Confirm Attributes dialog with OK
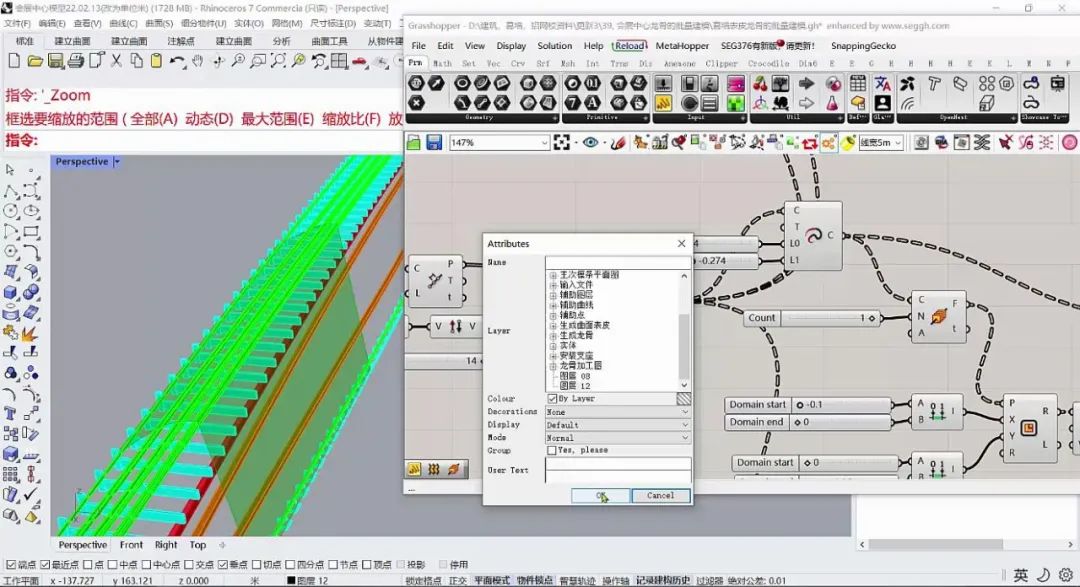 click(601, 495)
